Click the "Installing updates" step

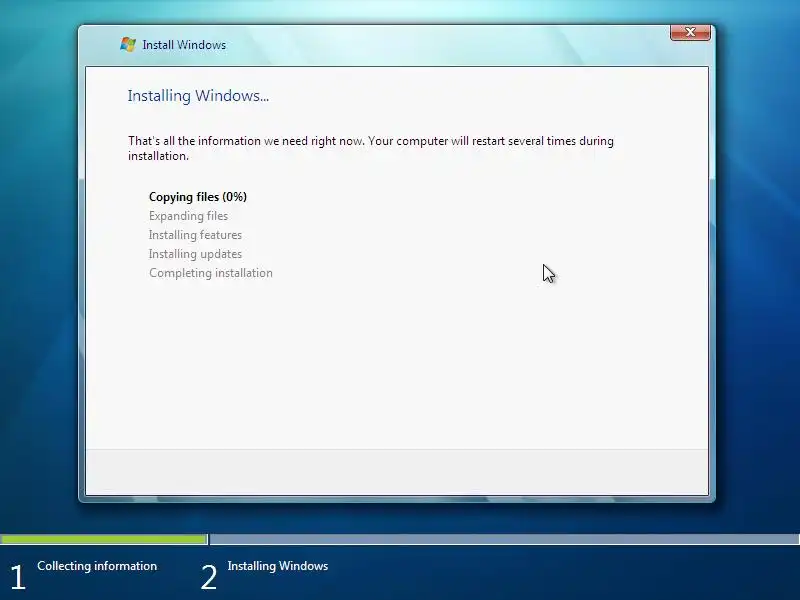195,254
